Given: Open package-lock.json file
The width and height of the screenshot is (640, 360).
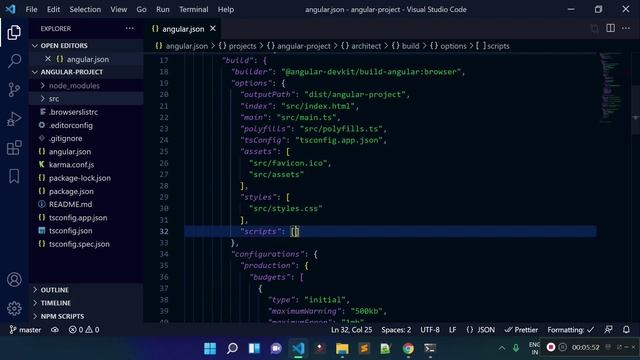Looking at the screenshot, I should [x=86, y=178].
